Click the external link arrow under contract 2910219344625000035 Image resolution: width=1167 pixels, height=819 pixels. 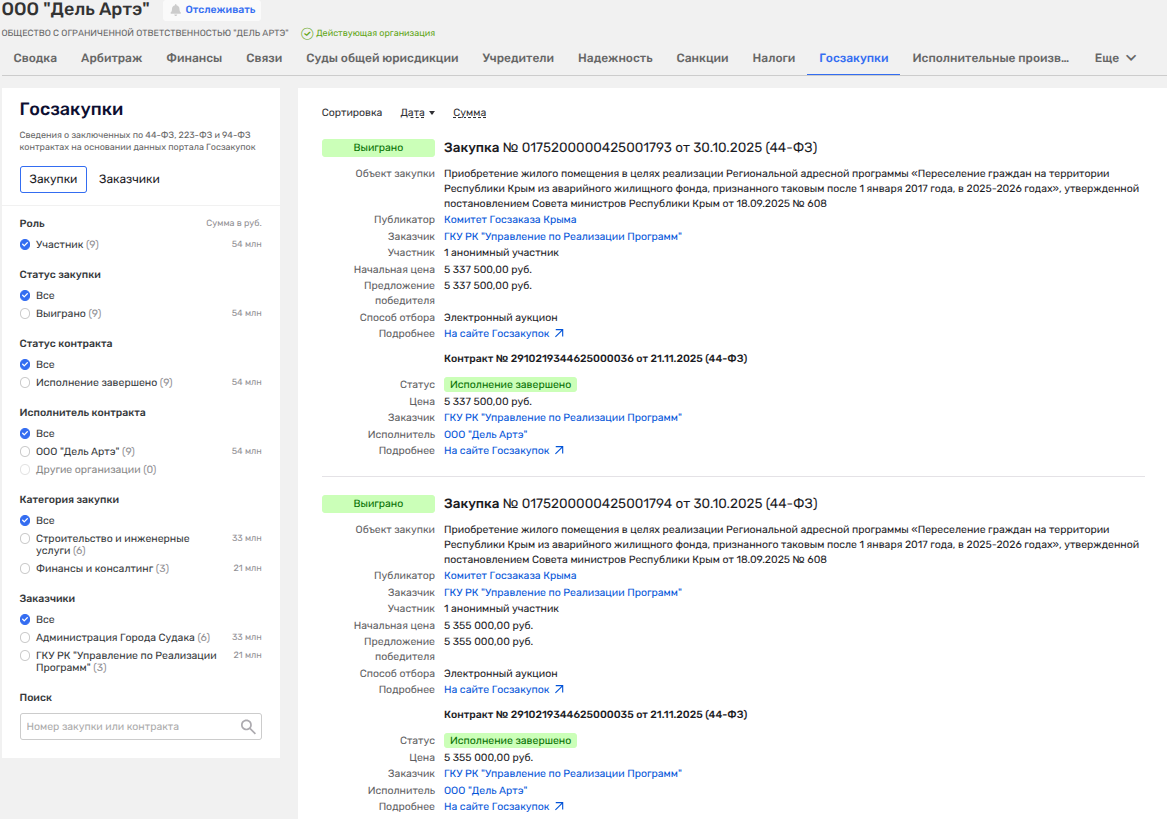559,806
